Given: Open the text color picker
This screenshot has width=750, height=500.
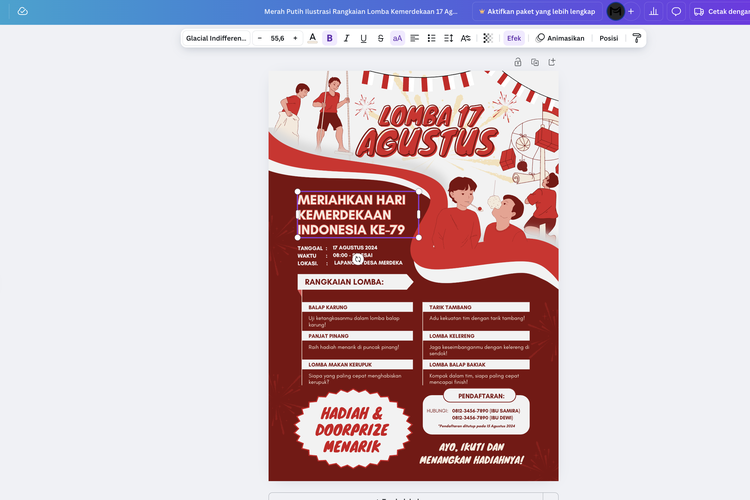Looking at the screenshot, I should pos(312,38).
